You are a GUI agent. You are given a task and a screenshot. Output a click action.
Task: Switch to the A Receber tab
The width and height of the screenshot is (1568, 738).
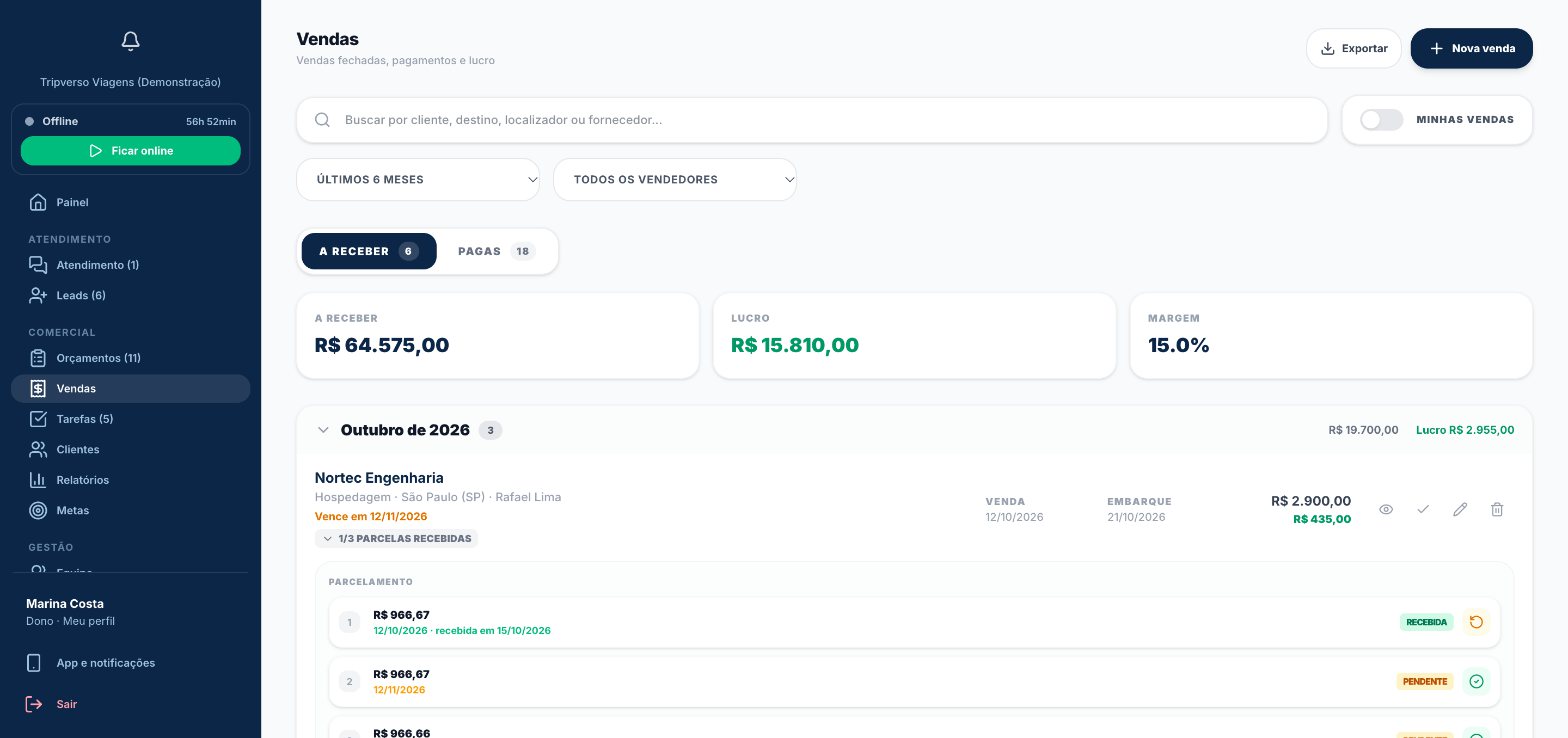[x=369, y=251]
